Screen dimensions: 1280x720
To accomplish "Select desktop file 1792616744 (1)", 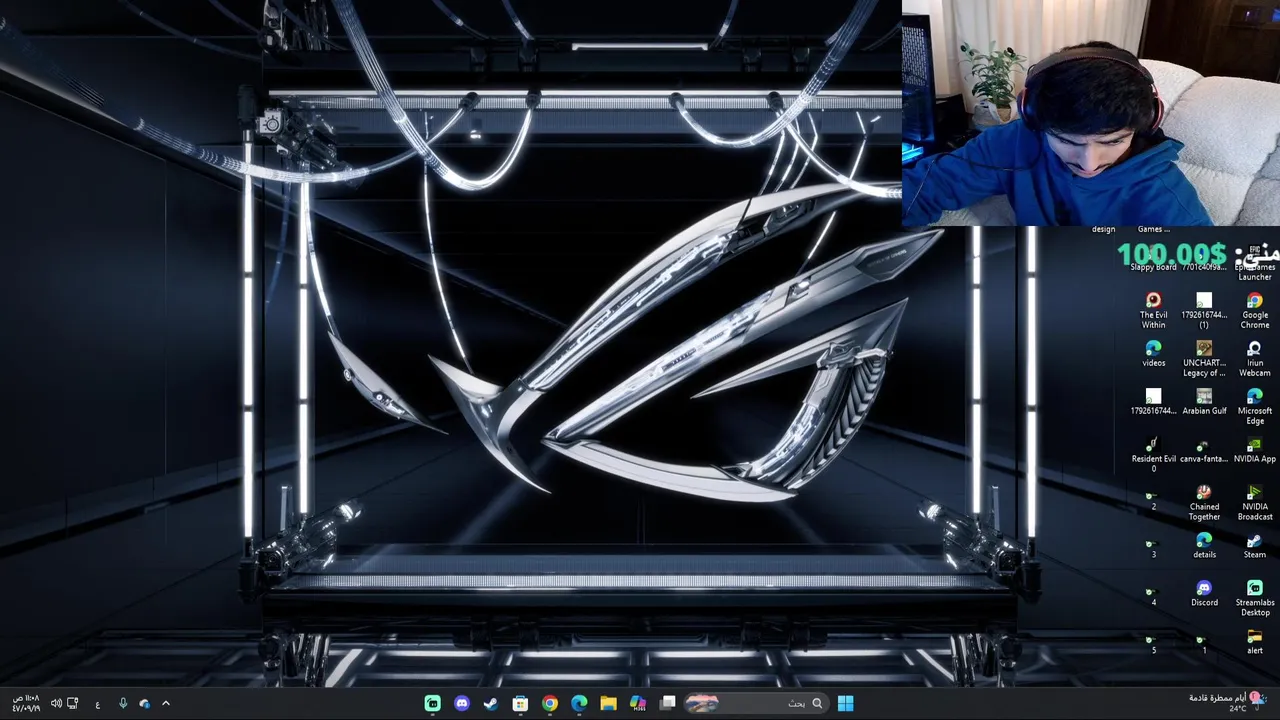I will (x=1204, y=310).
